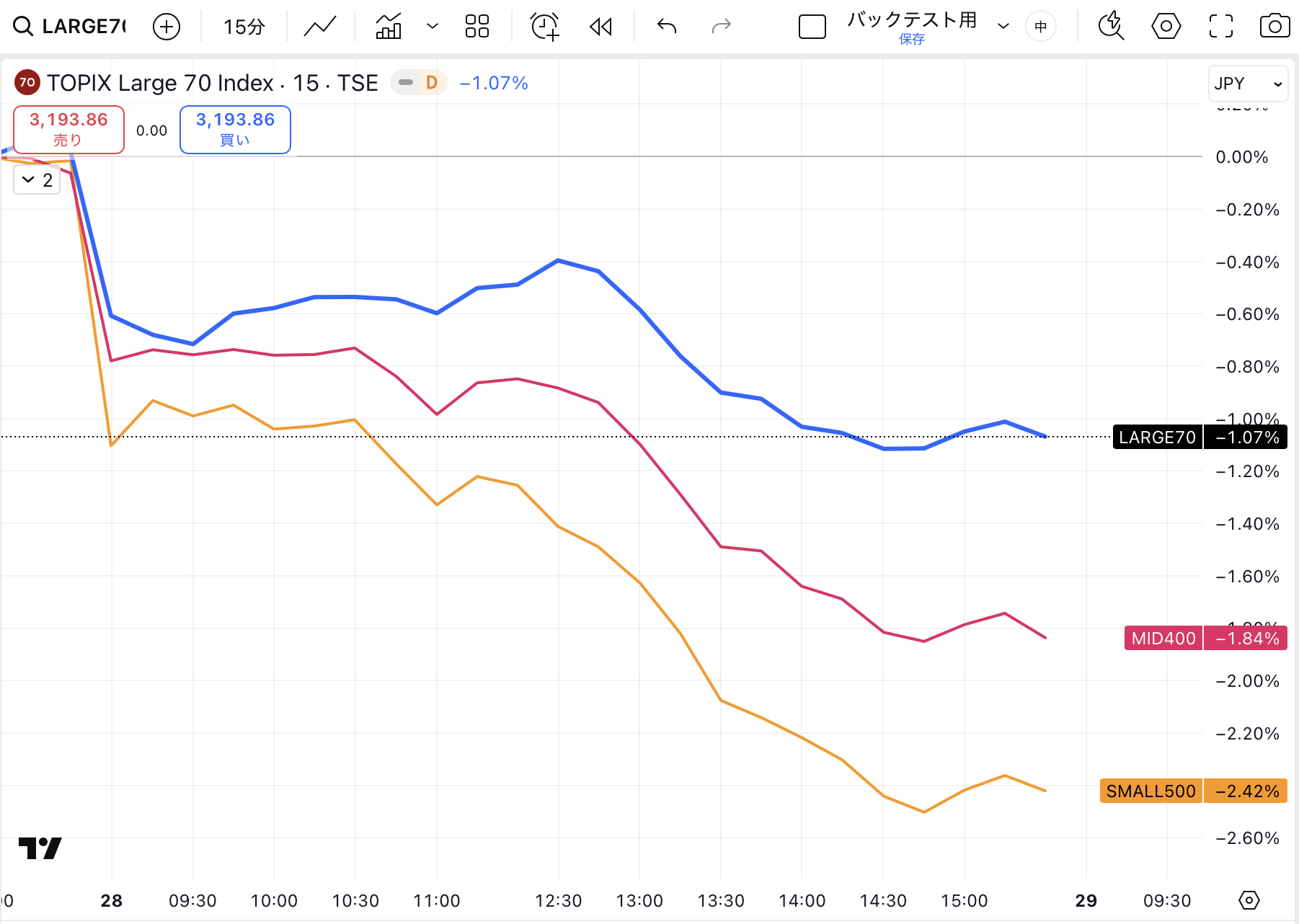
Task: Create an alert with the clock icon
Action: (544, 27)
